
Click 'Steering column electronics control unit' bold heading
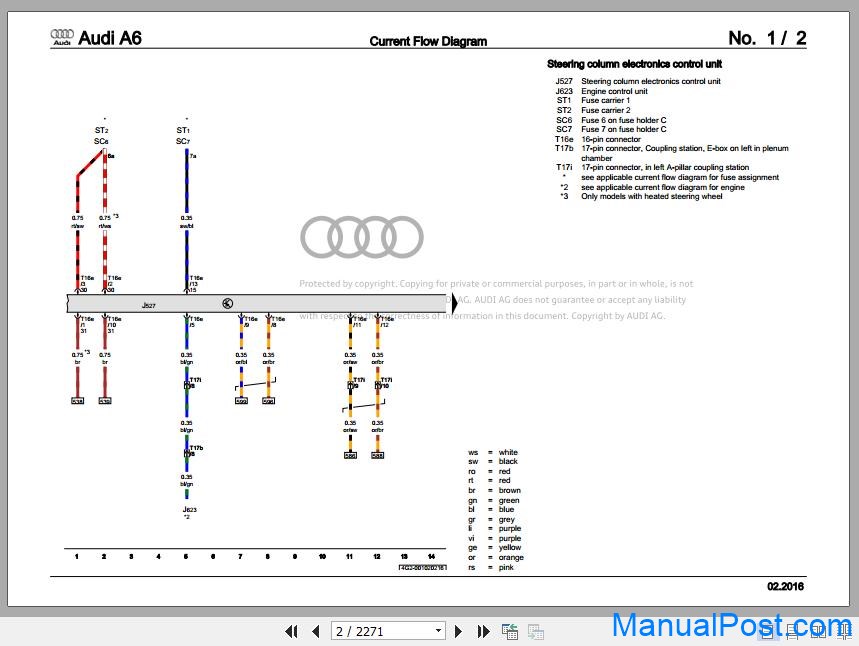pyautogui.click(x=634, y=64)
